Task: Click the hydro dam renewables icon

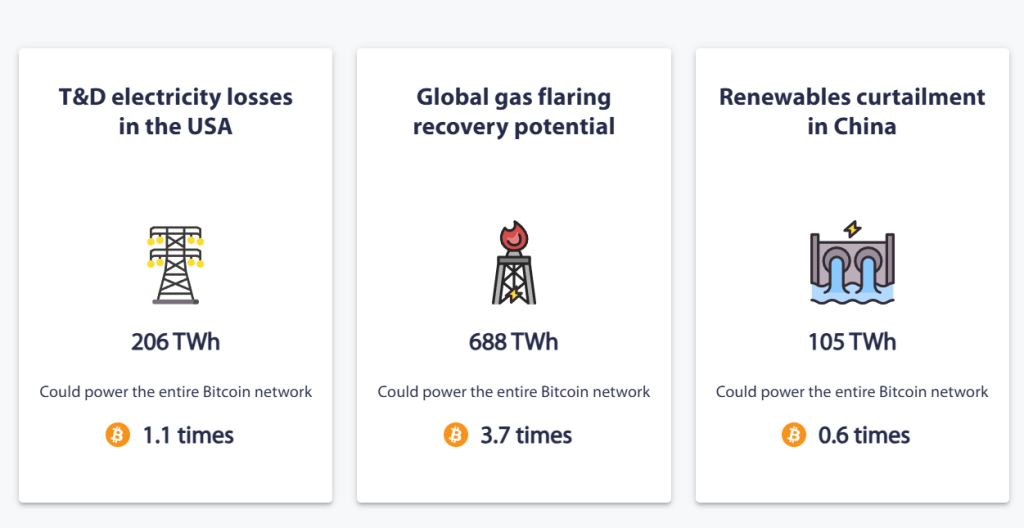Action: pos(852,264)
